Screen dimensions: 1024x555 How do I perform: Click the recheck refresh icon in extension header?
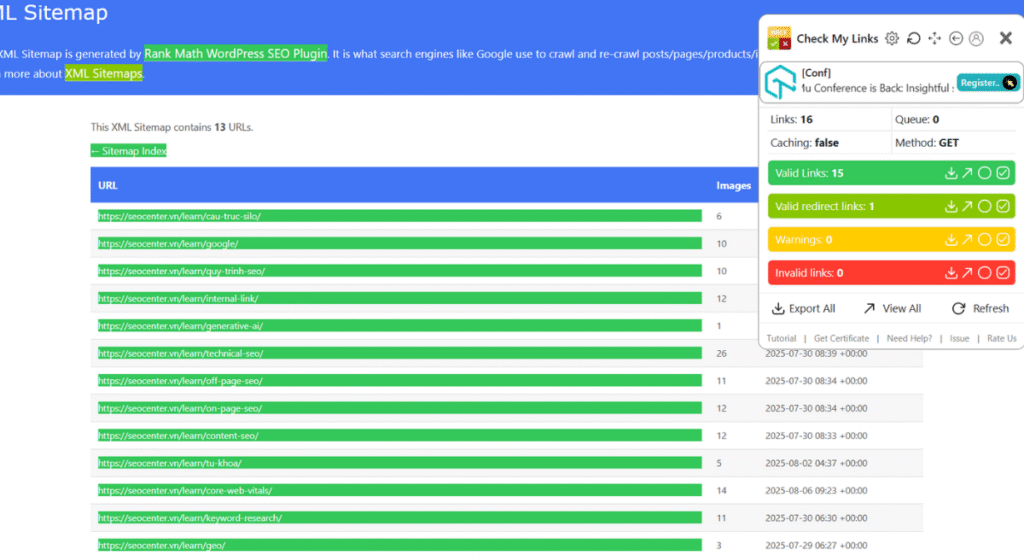(x=913, y=39)
